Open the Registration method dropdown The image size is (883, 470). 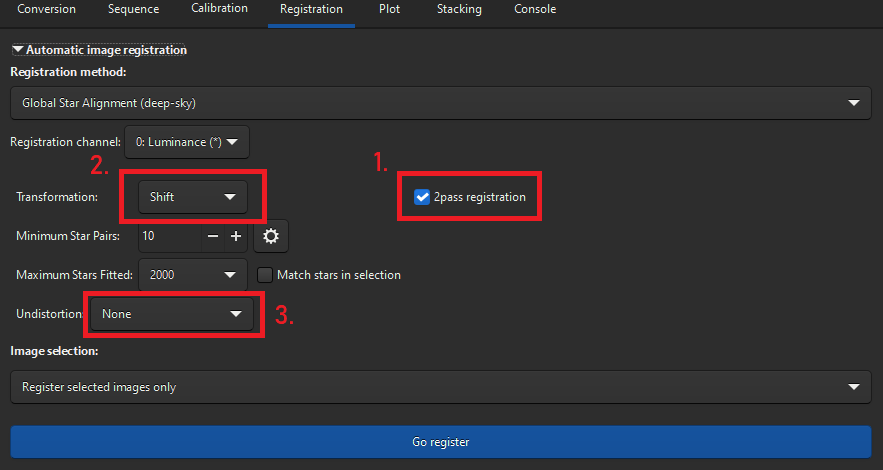(x=441, y=103)
